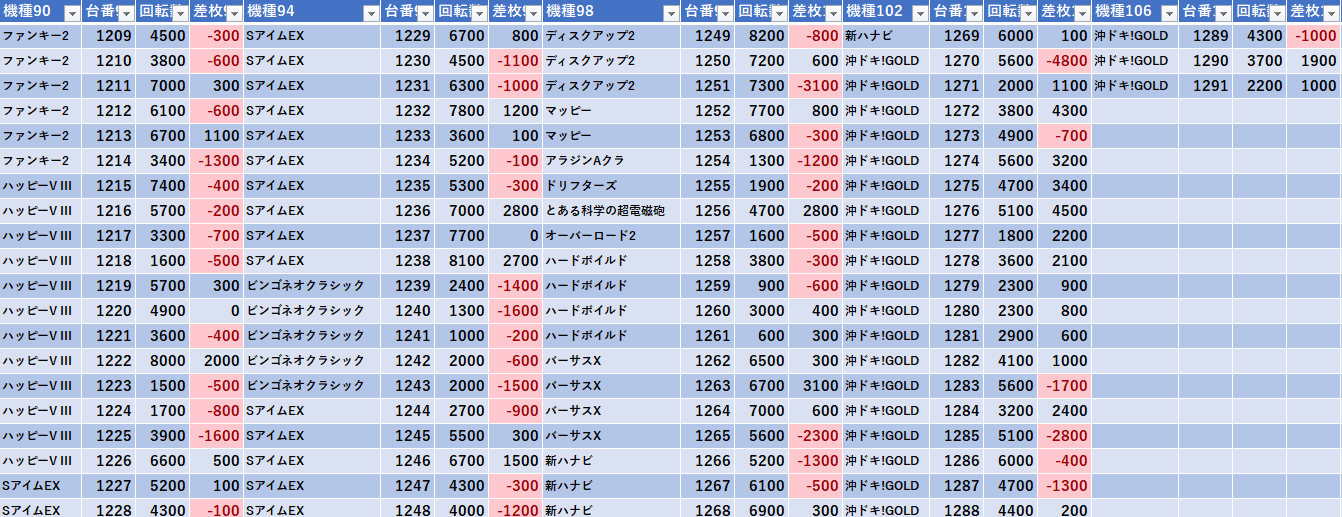Viewport: 1342px width, 517px height.
Task: Select machine number cell 1251
Action: click(708, 85)
